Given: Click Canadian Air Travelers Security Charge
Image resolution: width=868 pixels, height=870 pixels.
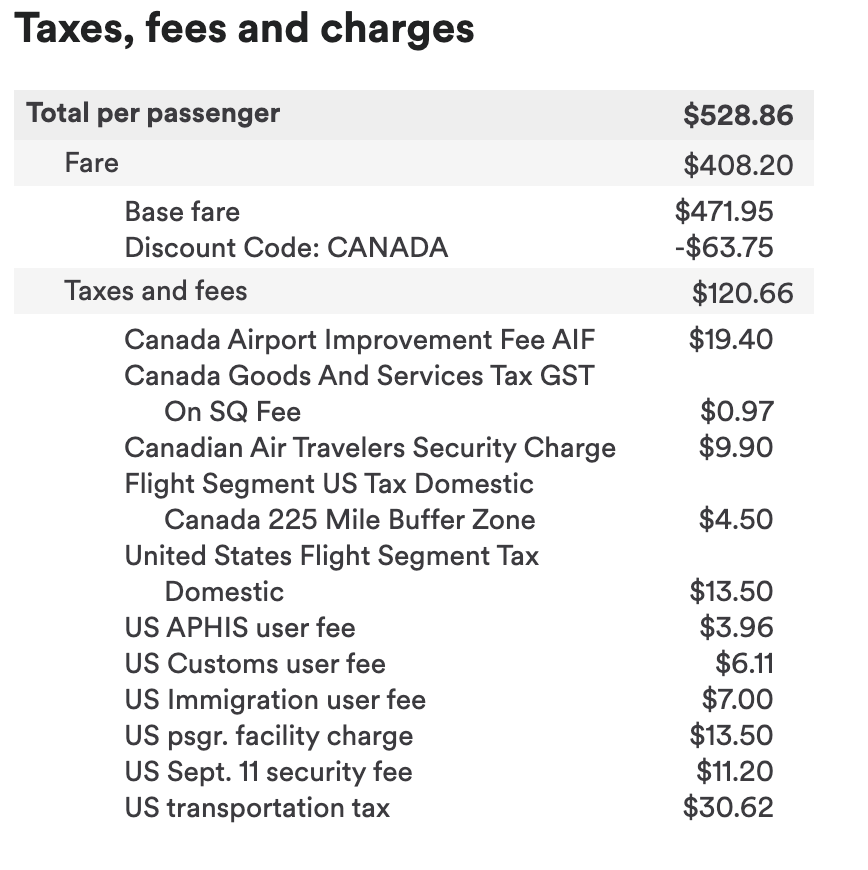Looking at the screenshot, I should pos(370,448).
